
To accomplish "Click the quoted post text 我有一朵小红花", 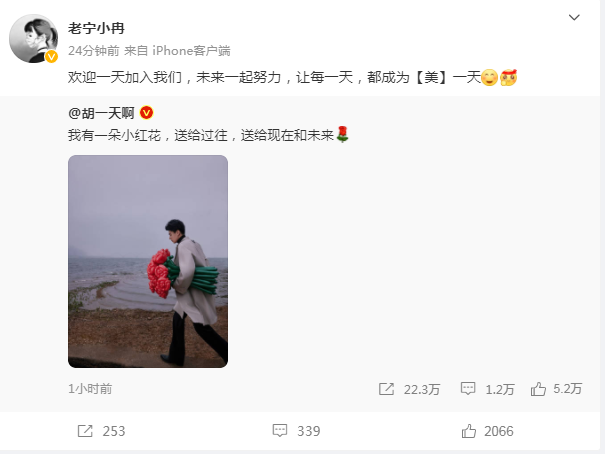I will coord(114,135).
